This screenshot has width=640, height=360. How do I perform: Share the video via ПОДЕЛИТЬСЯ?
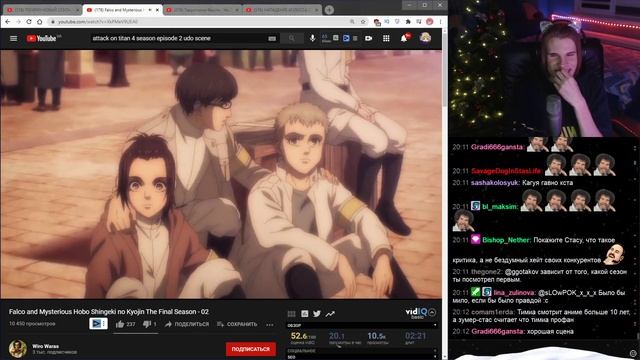coord(187,324)
